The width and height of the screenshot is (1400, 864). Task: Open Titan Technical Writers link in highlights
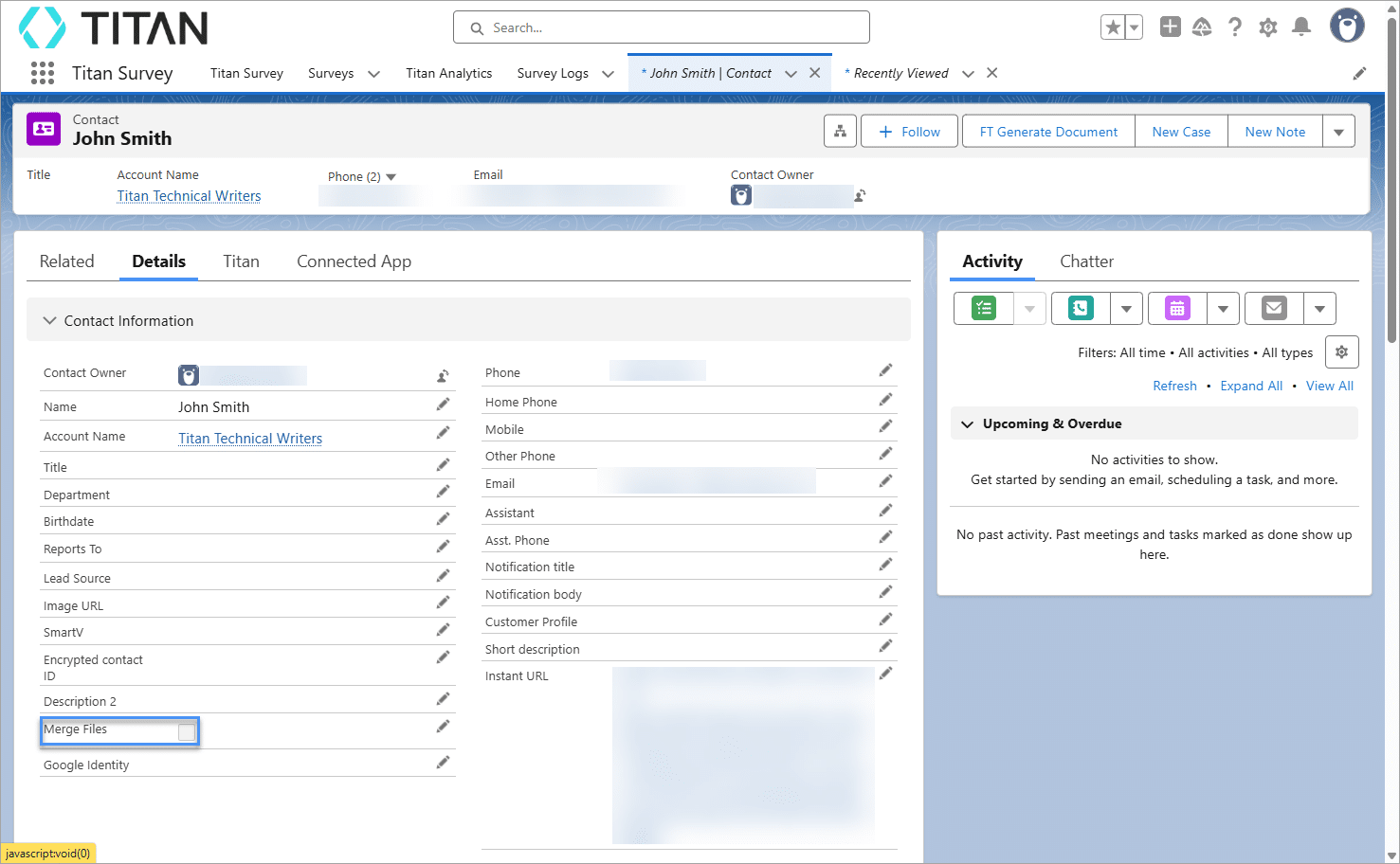coord(189,196)
